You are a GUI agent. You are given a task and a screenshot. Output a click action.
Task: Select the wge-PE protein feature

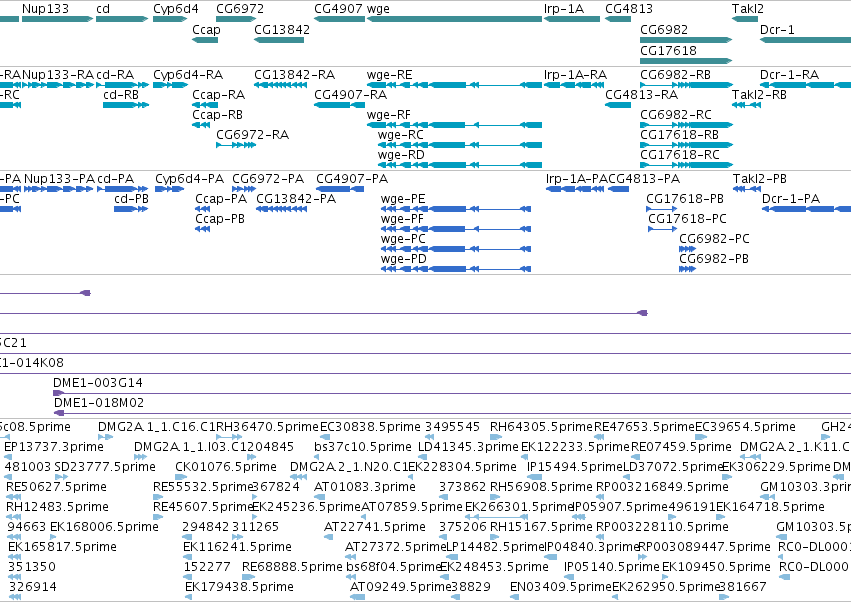(x=456, y=209)
